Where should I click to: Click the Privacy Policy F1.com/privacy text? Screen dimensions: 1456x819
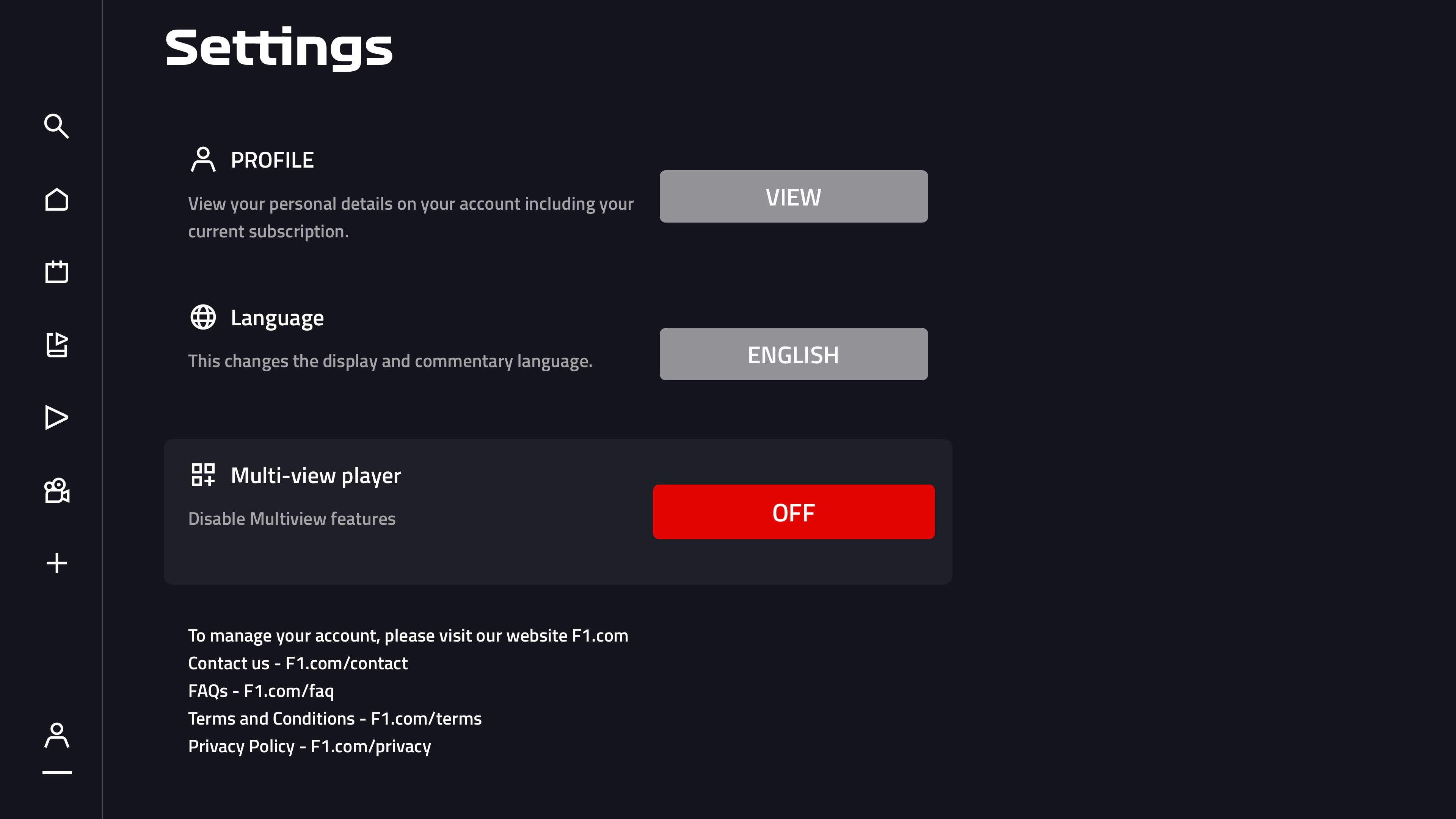click(309, 747)
